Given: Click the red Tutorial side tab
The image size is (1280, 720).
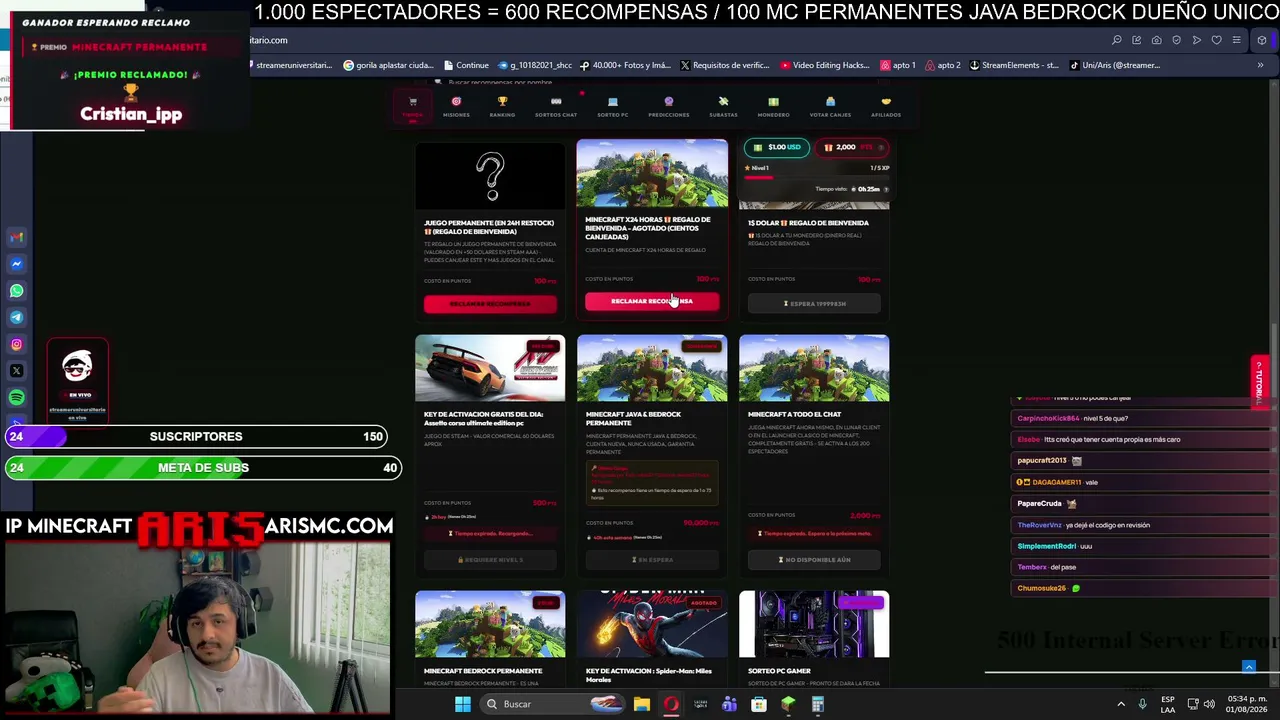Looking at the screenshot, I should coord(1259,381).
